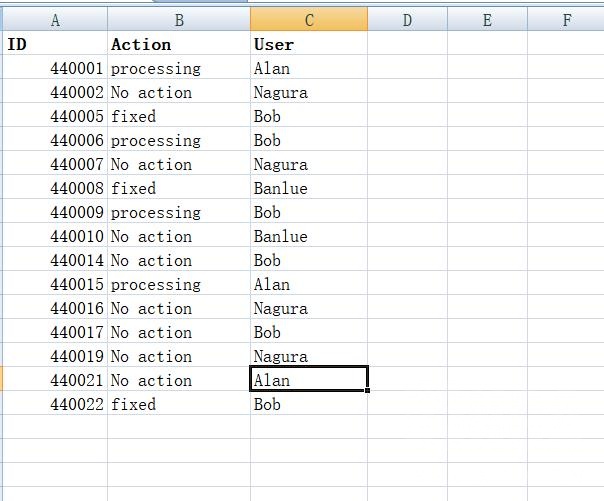The image size is (604, 501).
Task: Click the "User" header cell
Action: [309, 44]
